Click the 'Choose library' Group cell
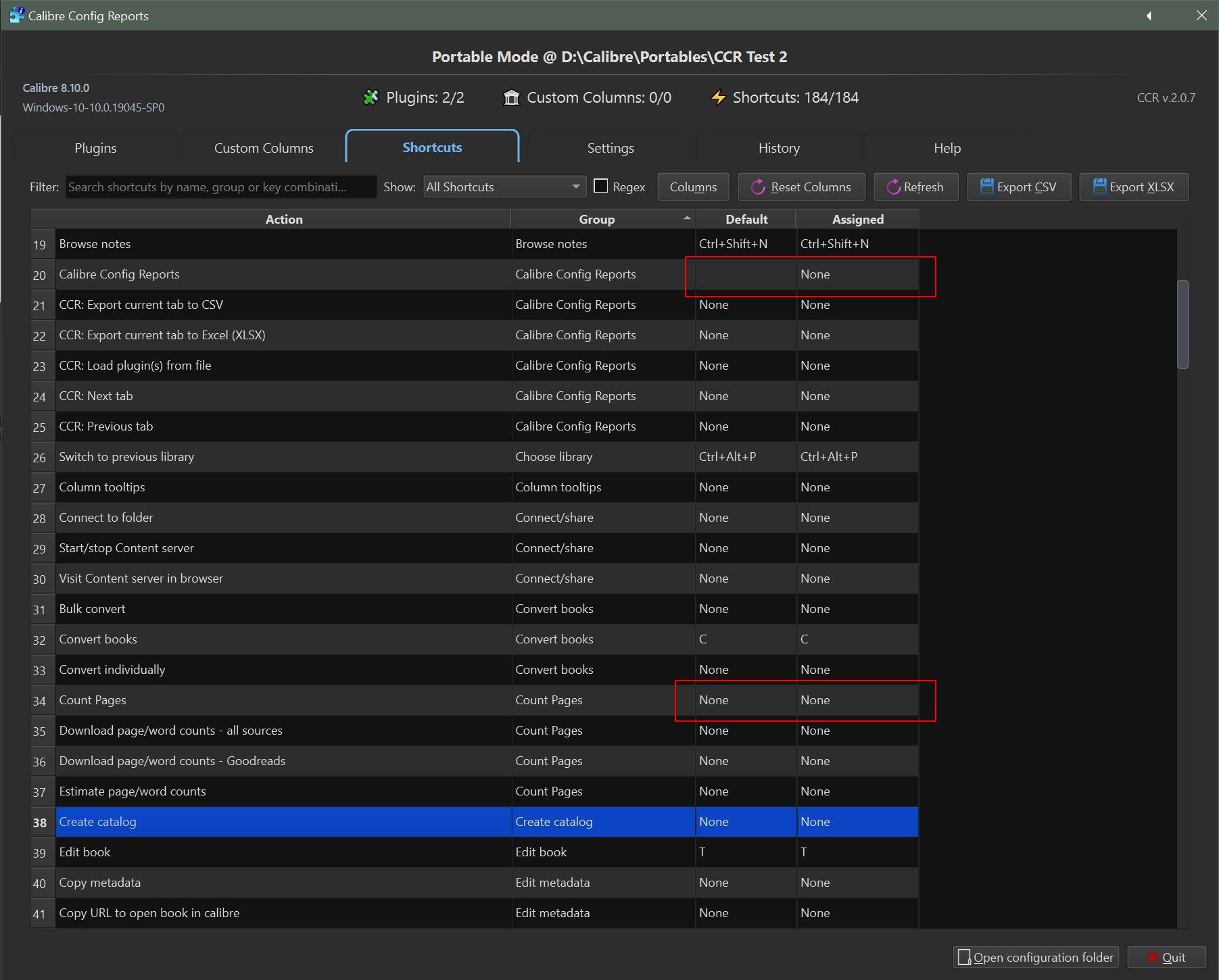 tap(603, 456)
